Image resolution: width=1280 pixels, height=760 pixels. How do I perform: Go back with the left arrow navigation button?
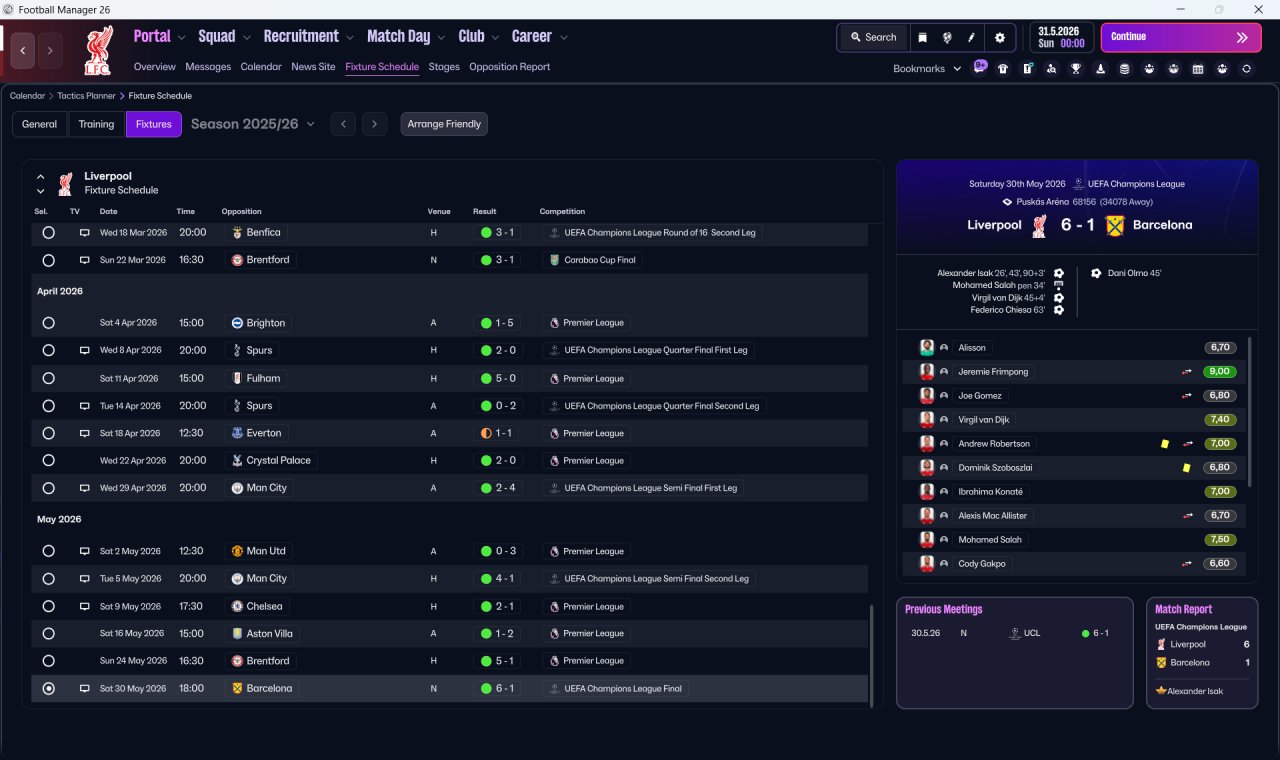[x=23, y=50]
